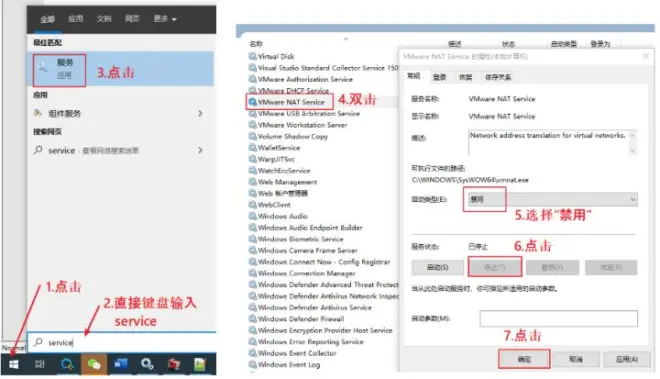This screenshot has width=660, height=379.
Task: Expand the 组件服务 result chevron
Action: 200,113
